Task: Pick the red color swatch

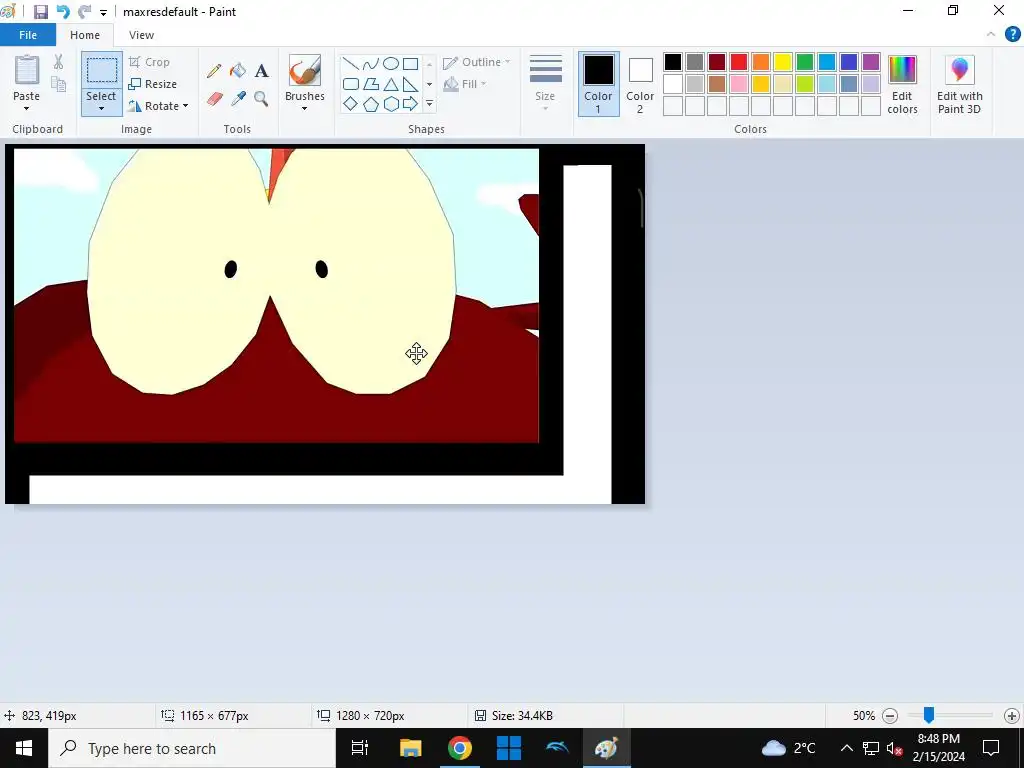Action: pyautogui.click(x=739, y=62)
